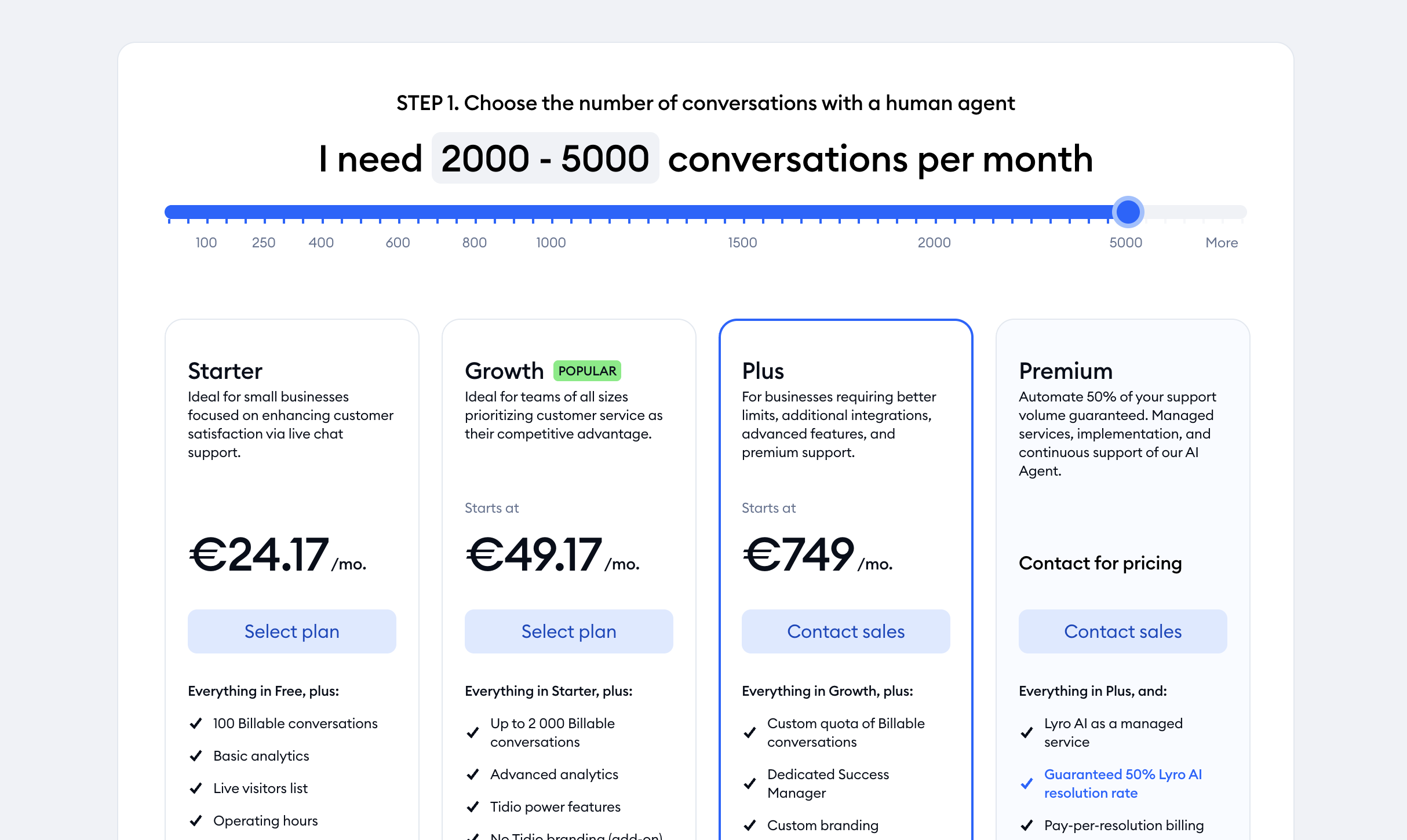The image size is (1407, 840).
Task: Click the 100 mark on the slider scale
Action: click(x=206, y=243)
